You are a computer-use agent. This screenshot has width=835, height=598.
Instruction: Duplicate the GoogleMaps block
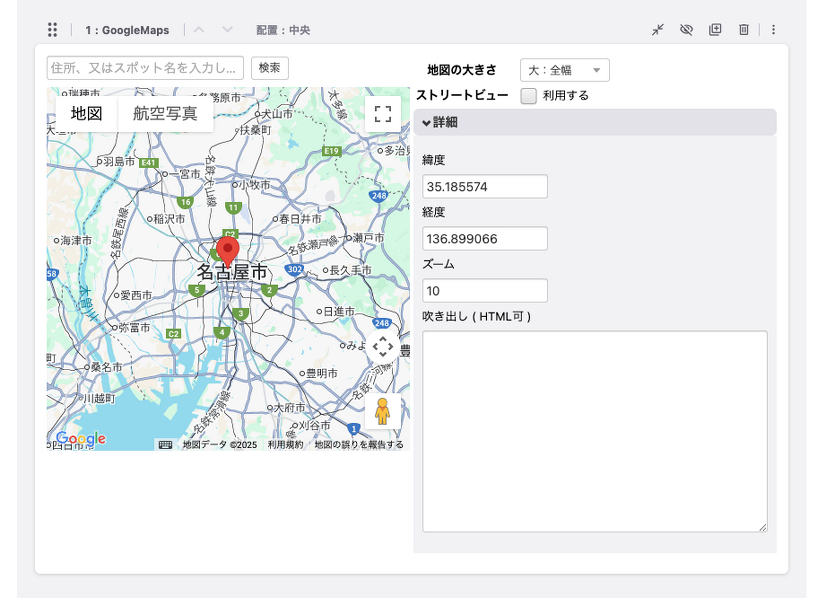coord(715,30)
